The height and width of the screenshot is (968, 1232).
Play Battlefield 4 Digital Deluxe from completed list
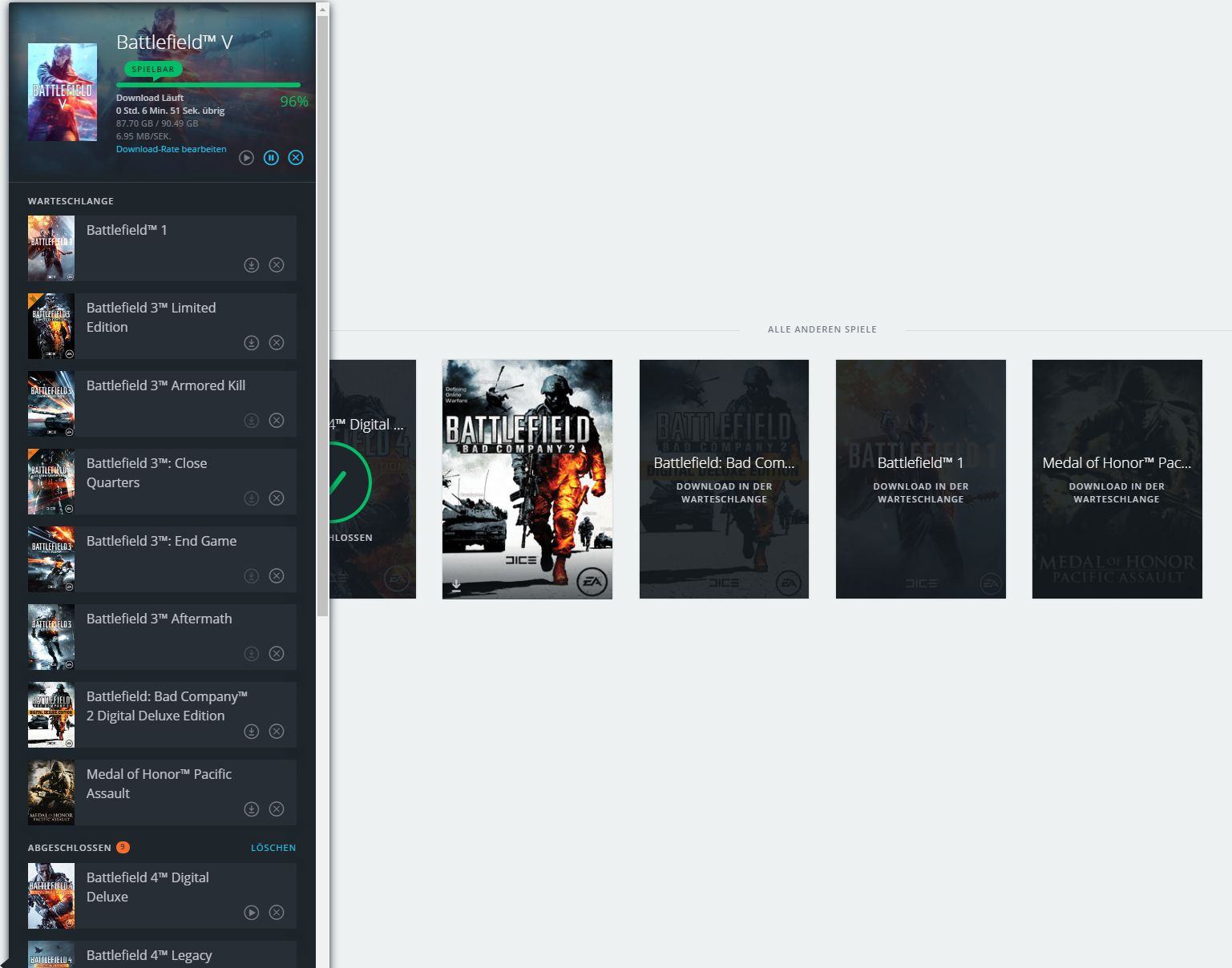252,913
